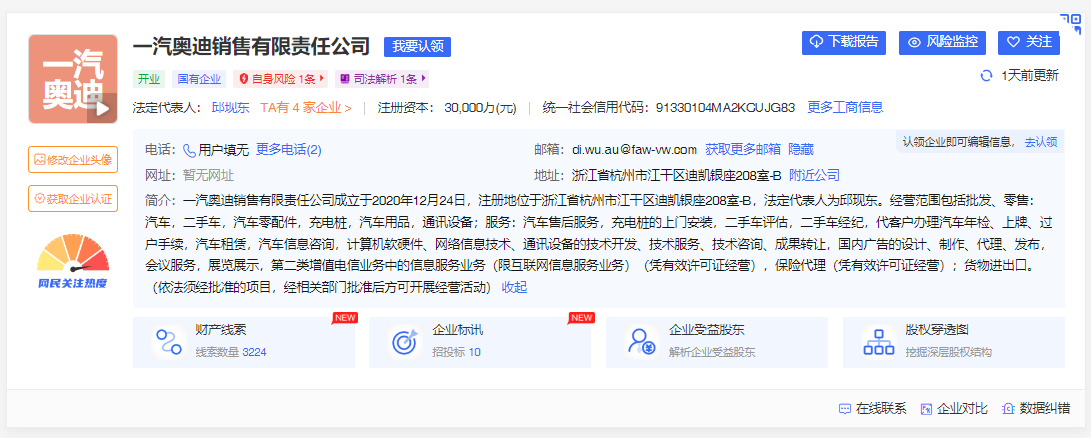Screen dimensions: 1091x438
Task: Open 附近公司 nearby companies link
Action: tap(814, 175)
